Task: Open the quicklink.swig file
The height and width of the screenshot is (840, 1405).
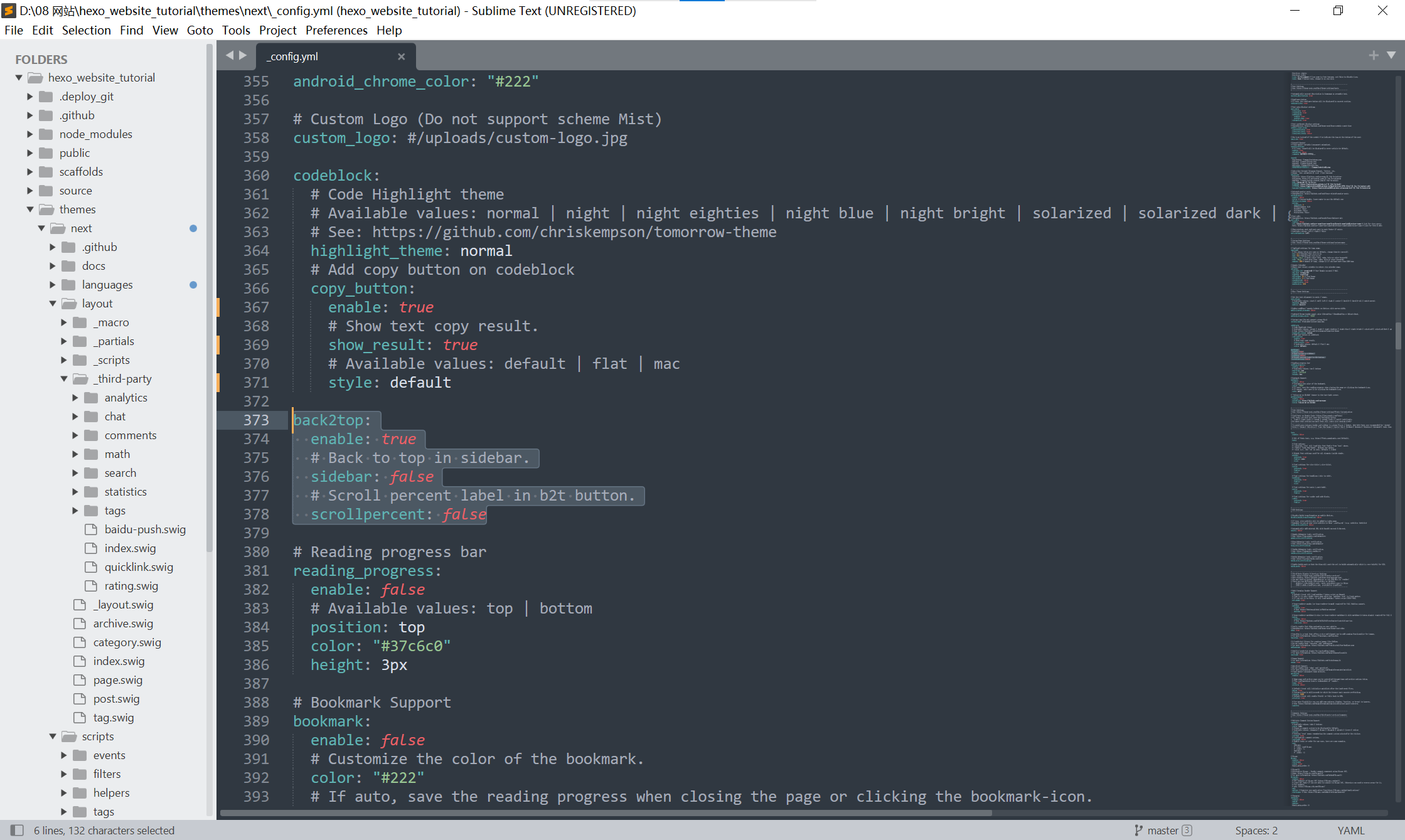Action: click(138, 566)
